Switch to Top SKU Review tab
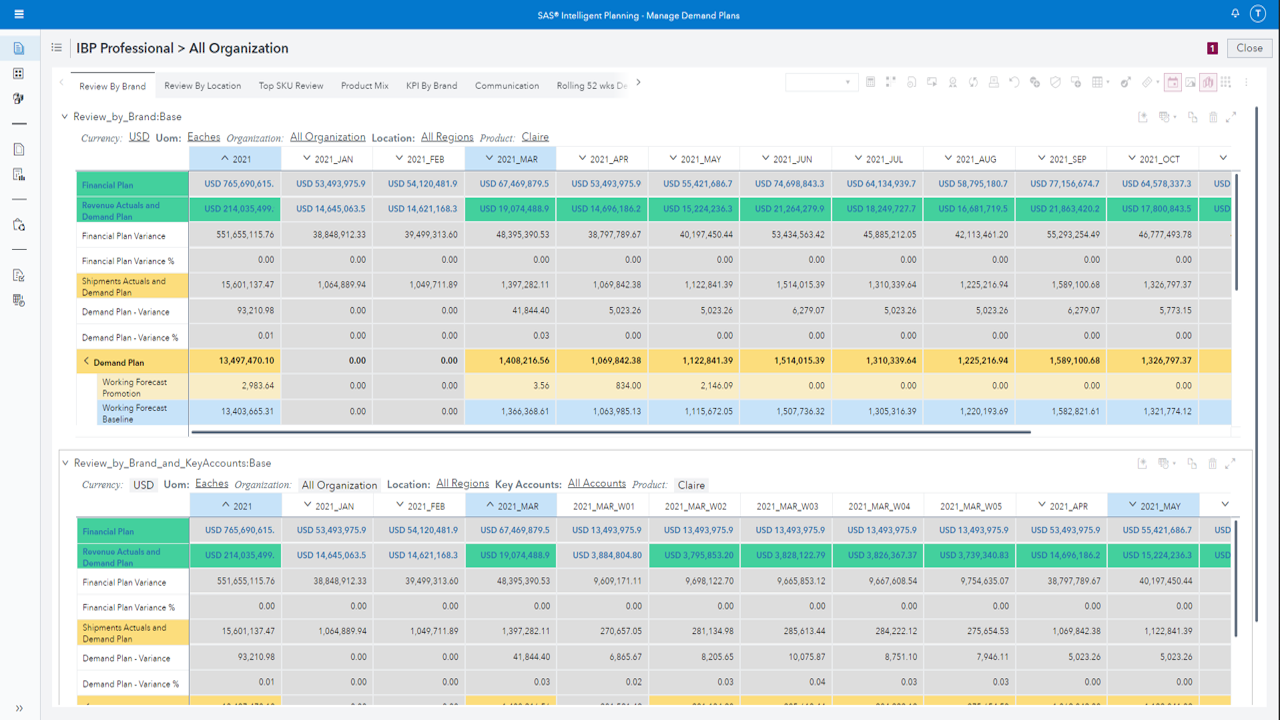 pos(291,86)
